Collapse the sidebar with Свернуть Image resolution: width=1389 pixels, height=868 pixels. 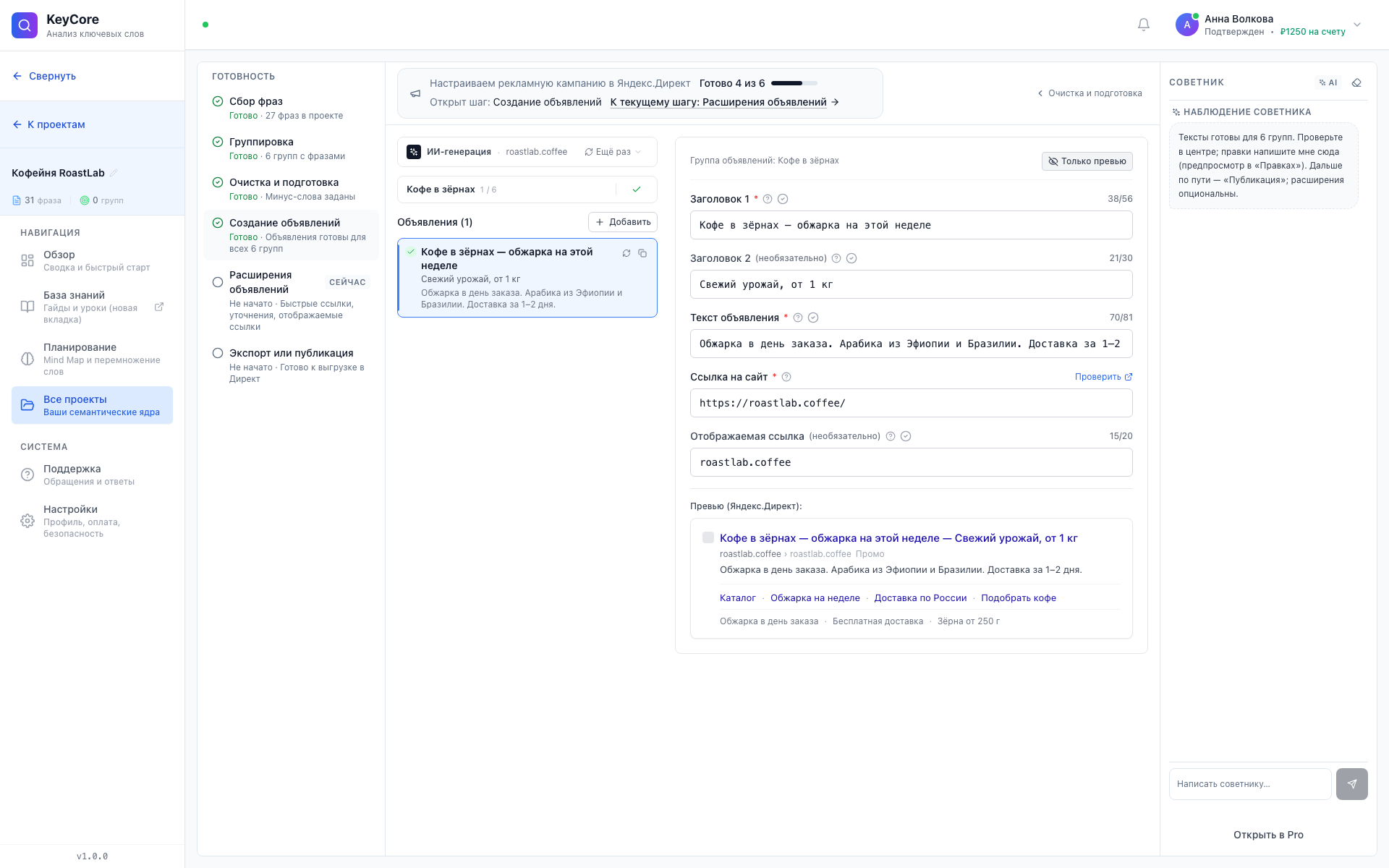[44, 76]
